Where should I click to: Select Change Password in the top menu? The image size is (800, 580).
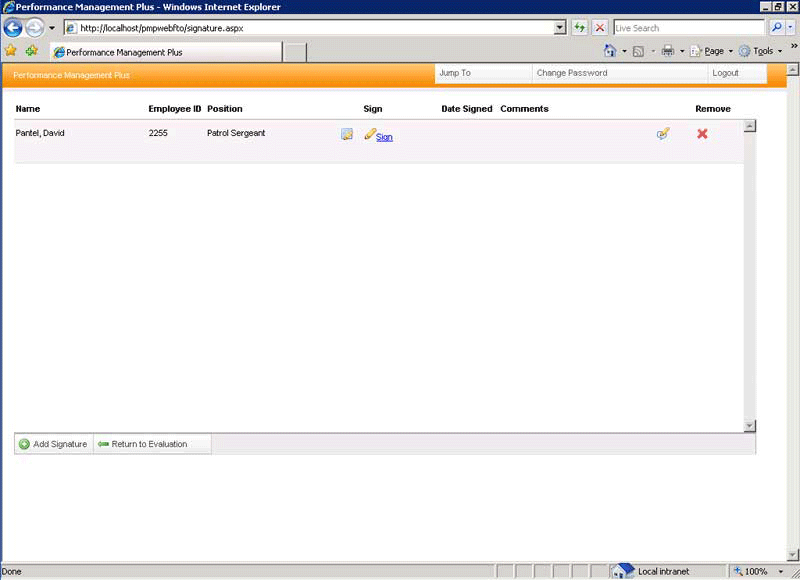pyautogui.click(x=571, y=73)
